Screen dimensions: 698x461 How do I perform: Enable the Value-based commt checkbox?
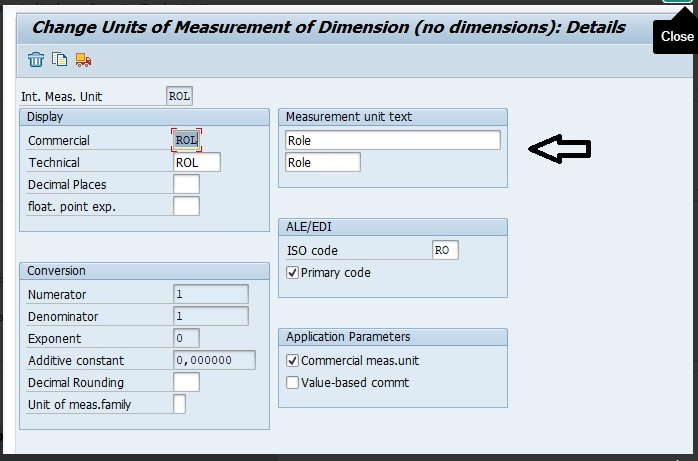pos(293,383)
